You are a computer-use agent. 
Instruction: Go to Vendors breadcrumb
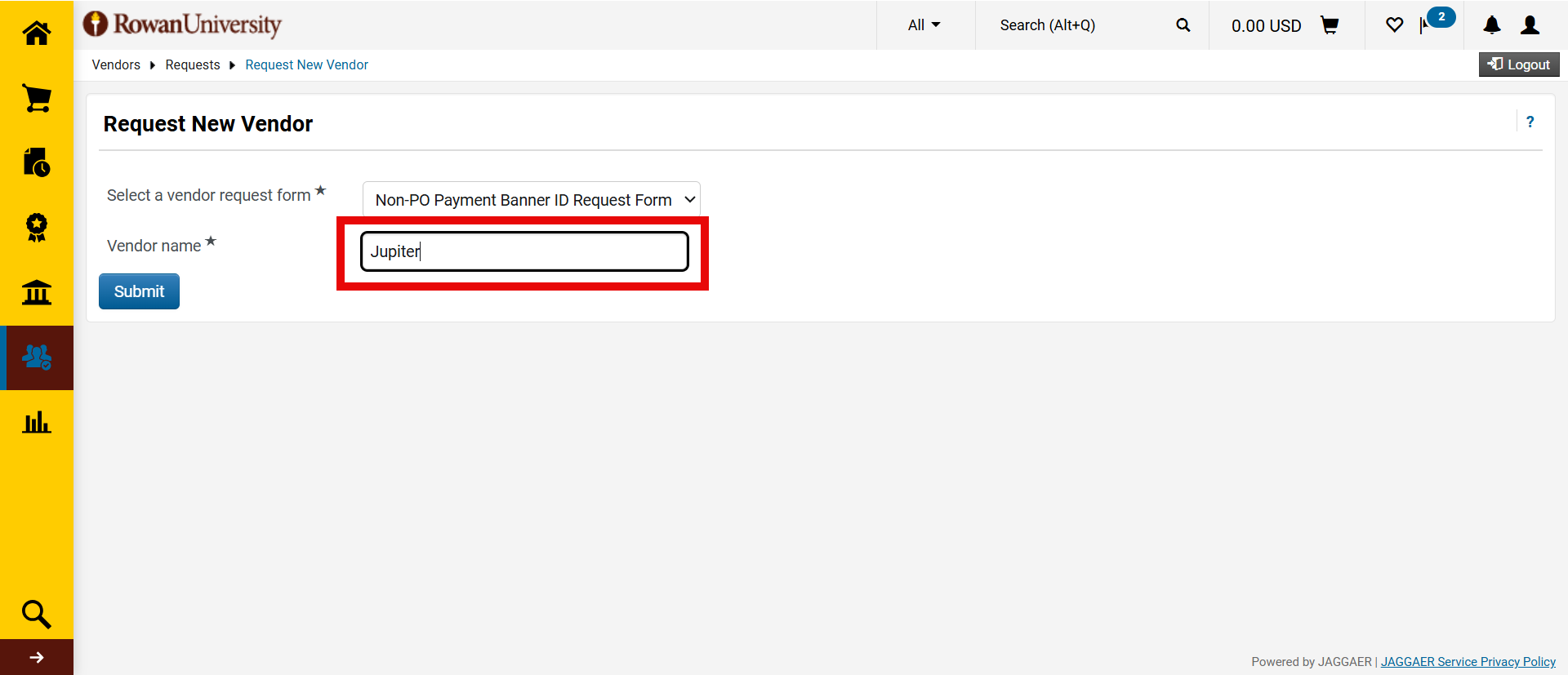tap(116, 64)
